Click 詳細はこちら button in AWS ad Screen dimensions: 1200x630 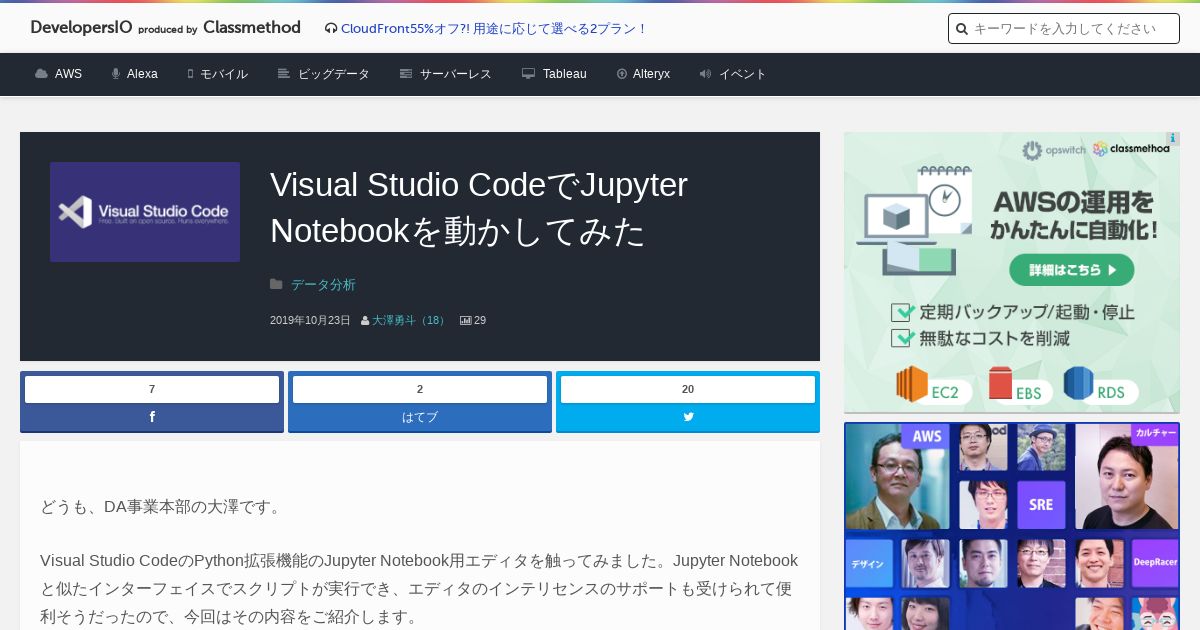1071,270
